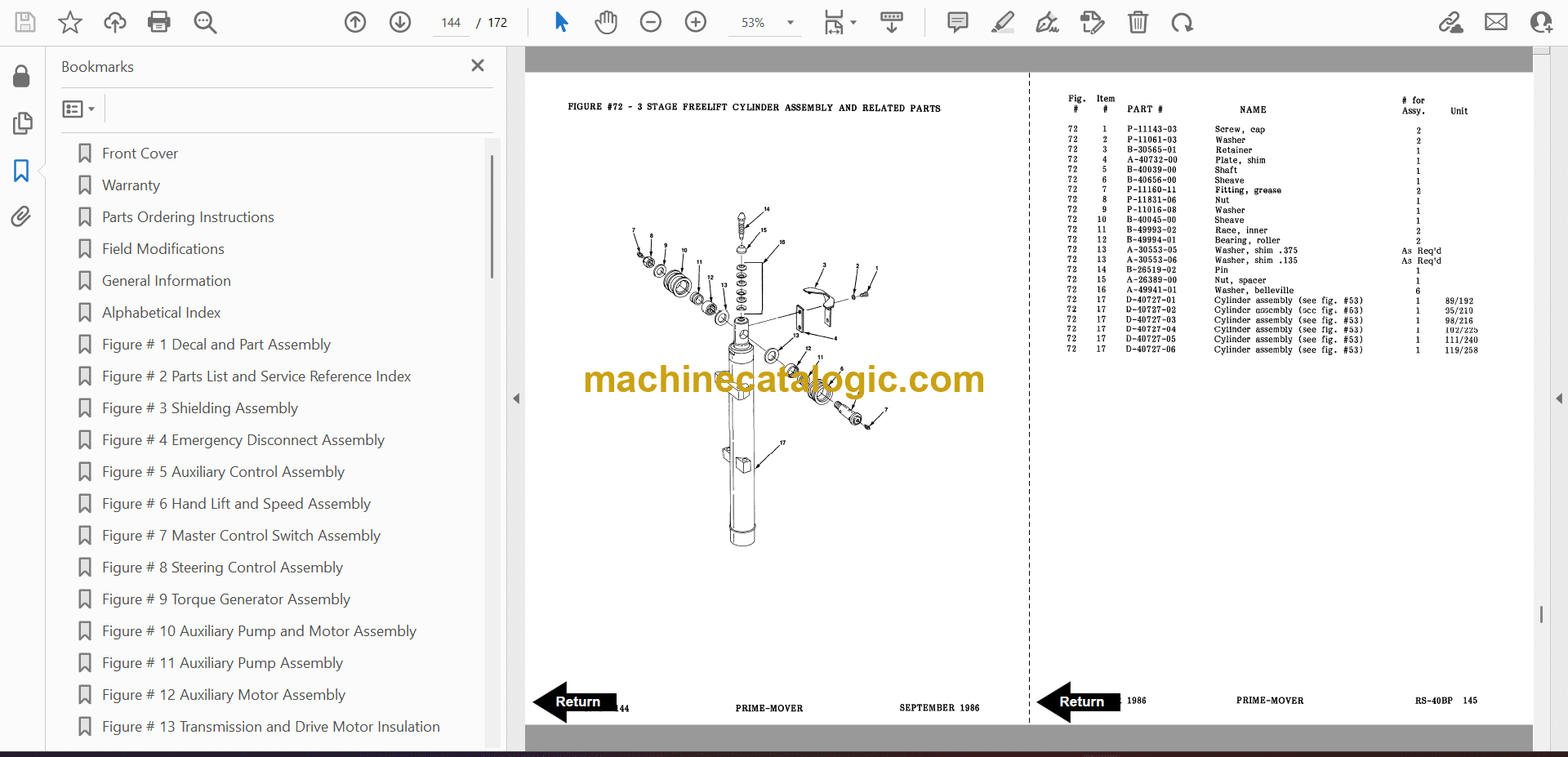Close the Bookmarks panel
The width and height of the screenshot is (1568, 757).
tap(478, 65)
